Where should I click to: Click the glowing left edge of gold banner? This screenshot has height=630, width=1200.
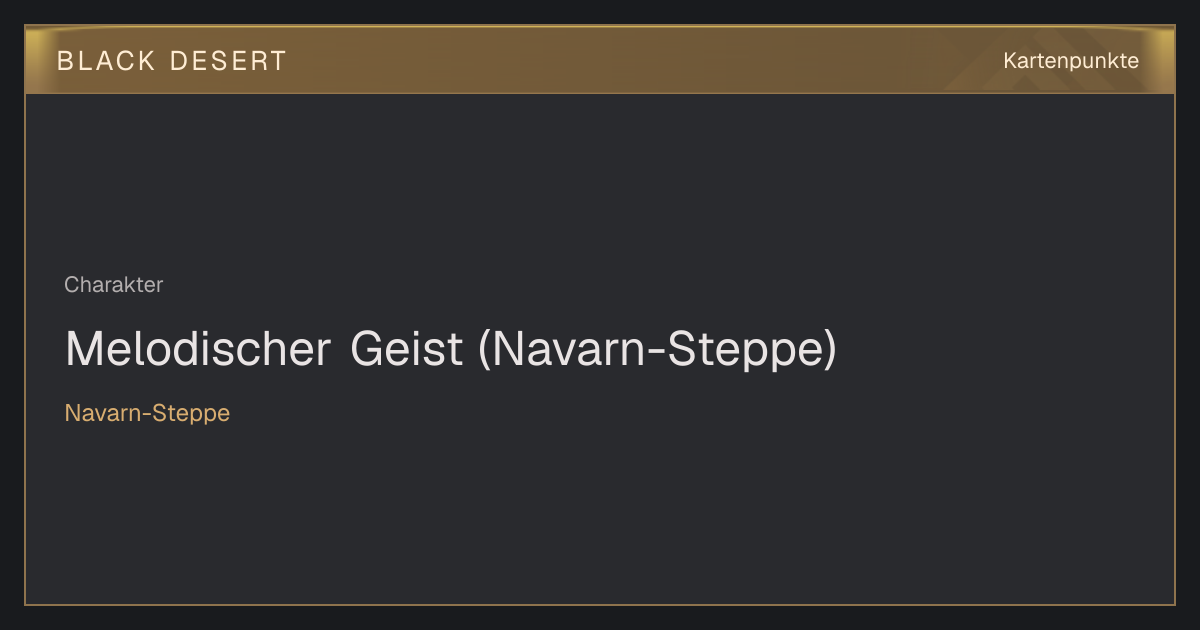[33, 60]
